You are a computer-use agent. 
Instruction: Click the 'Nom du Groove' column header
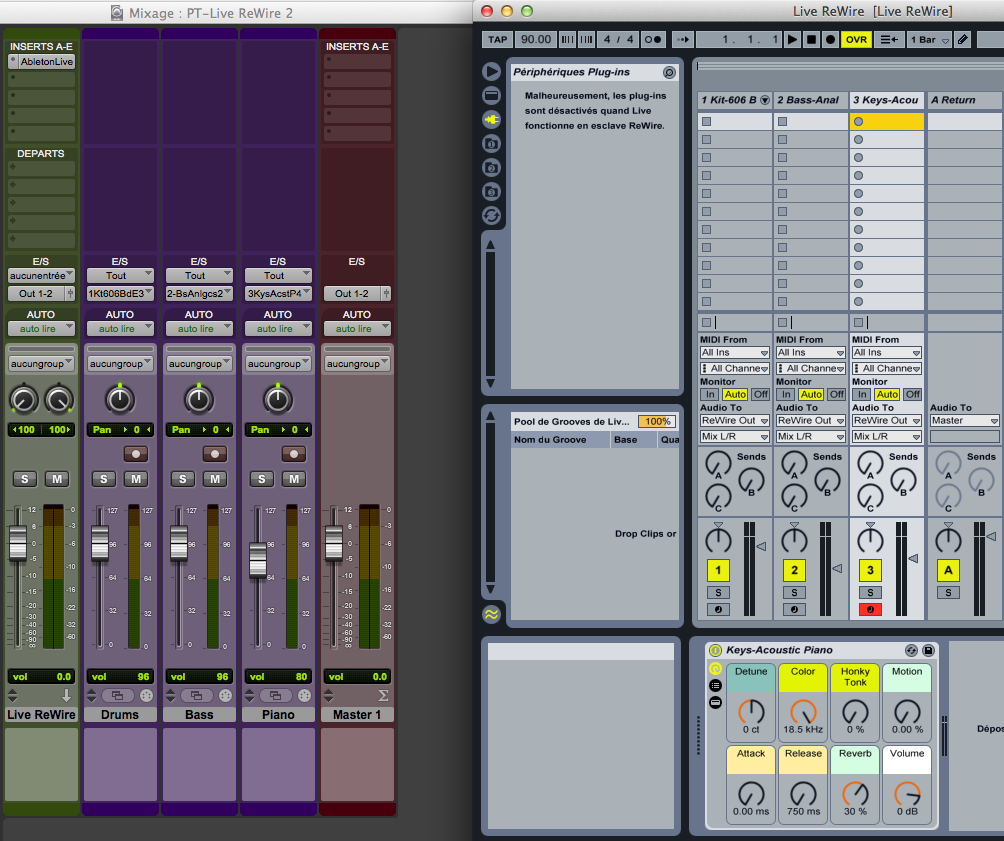[560, 439]
